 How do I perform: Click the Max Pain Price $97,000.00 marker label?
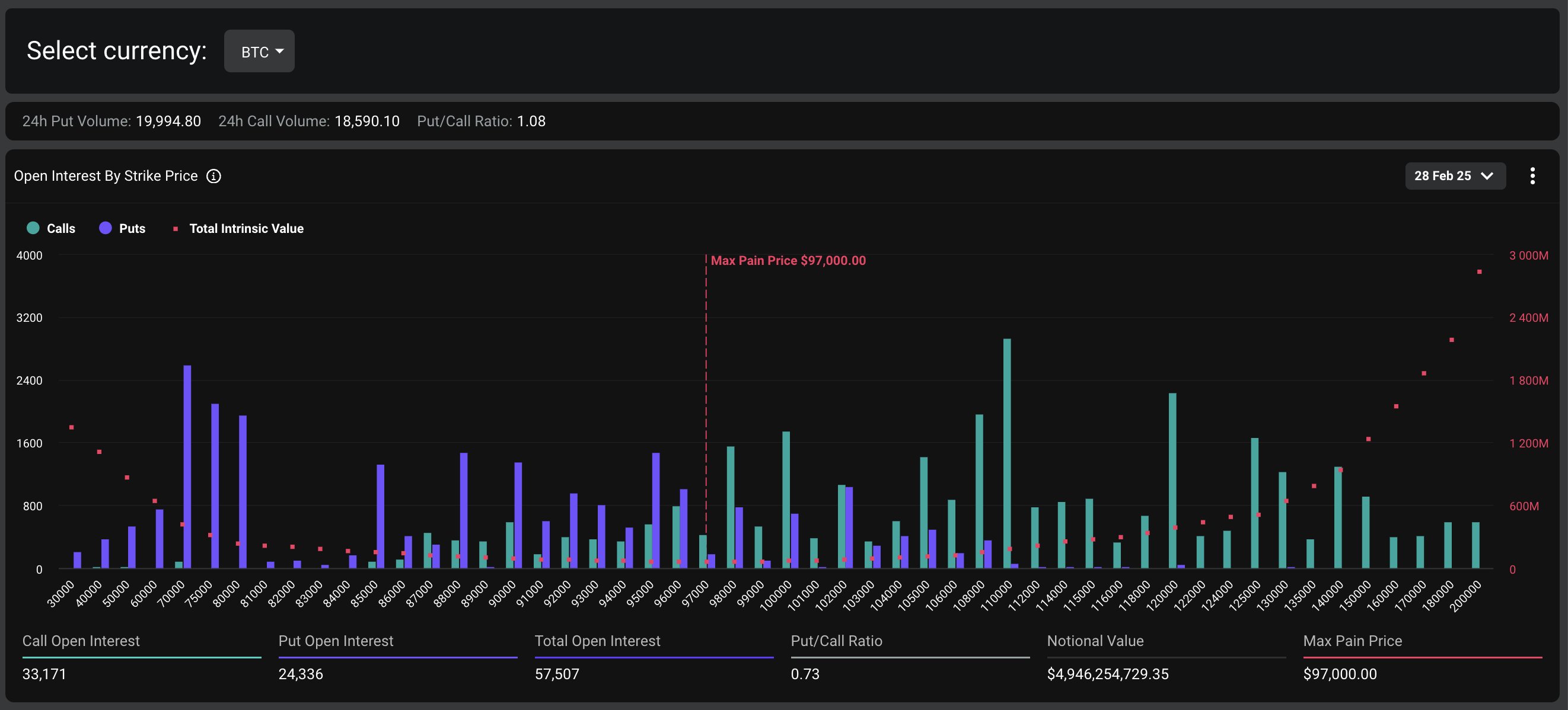click(788, 261)
